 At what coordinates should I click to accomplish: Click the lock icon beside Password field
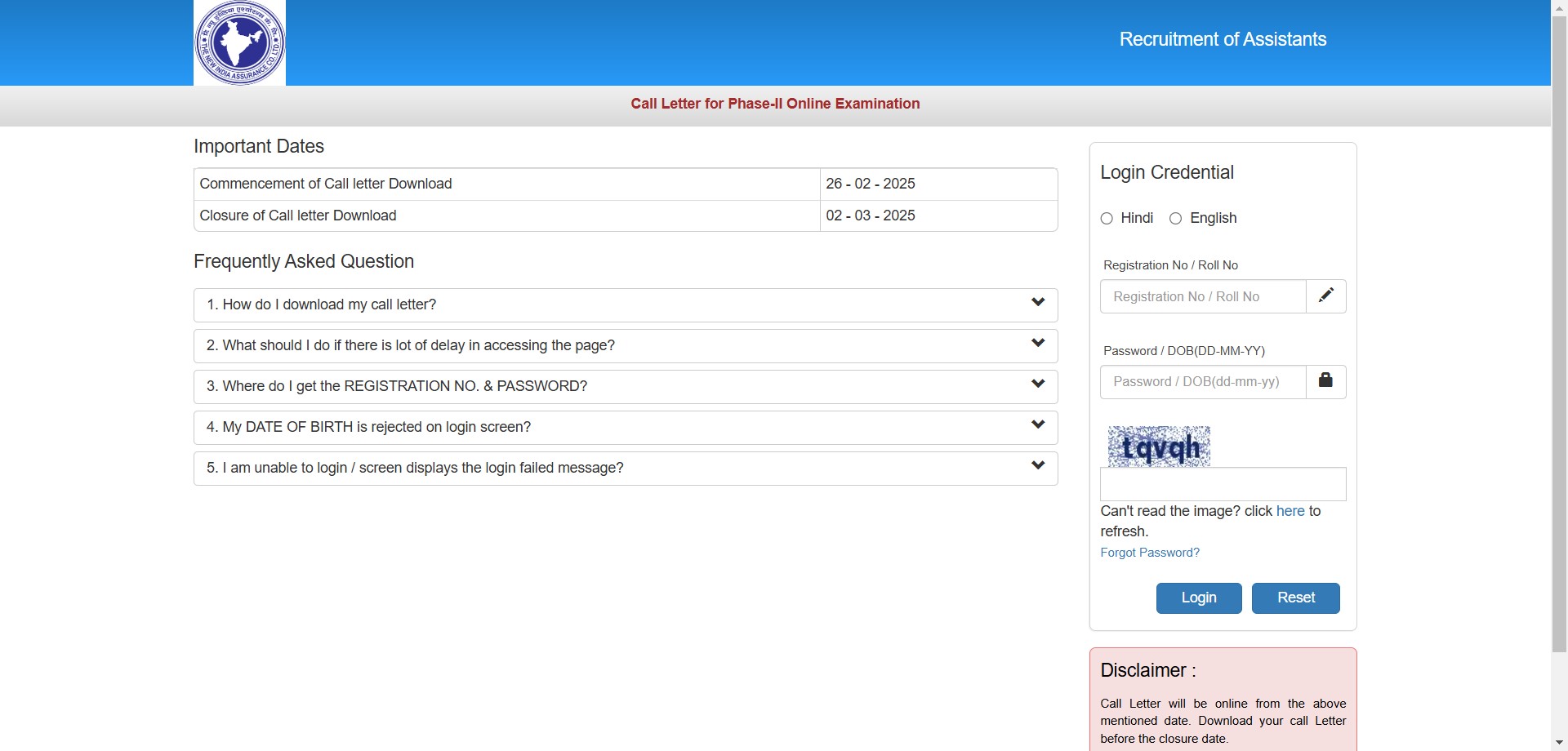coord(1325,380)
